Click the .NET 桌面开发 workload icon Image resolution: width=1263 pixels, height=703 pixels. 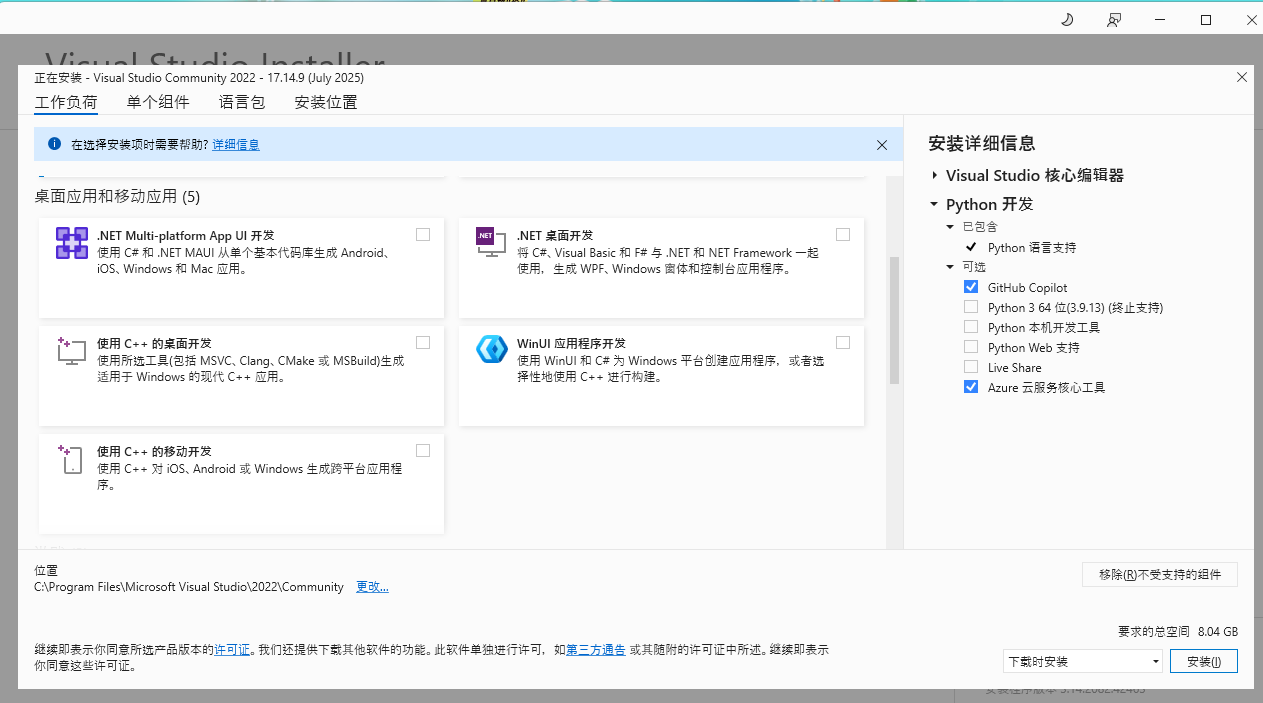point(490,241)
